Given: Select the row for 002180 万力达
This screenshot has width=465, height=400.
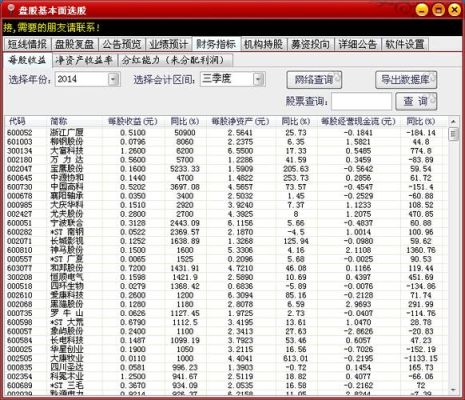Looking at the screenshot, I should pyautogui.click(x=226, y=160).
